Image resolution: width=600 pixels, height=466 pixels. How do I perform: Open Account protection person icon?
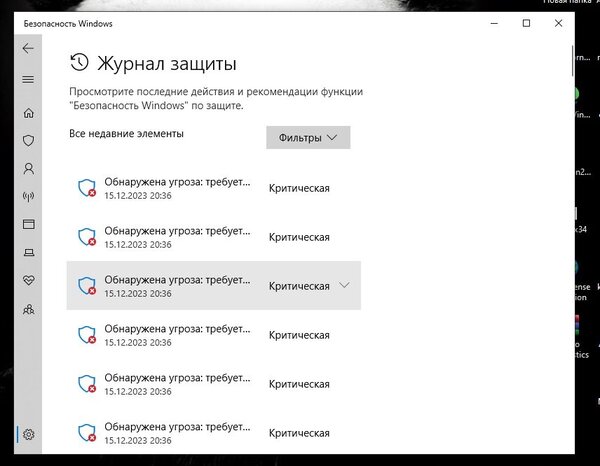[x=29, y=169]
